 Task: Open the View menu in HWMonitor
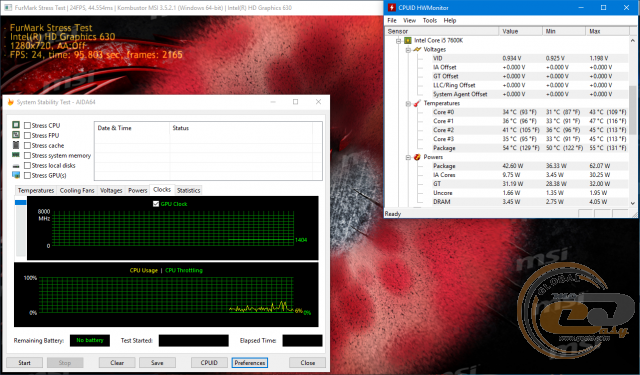[409, 20]
